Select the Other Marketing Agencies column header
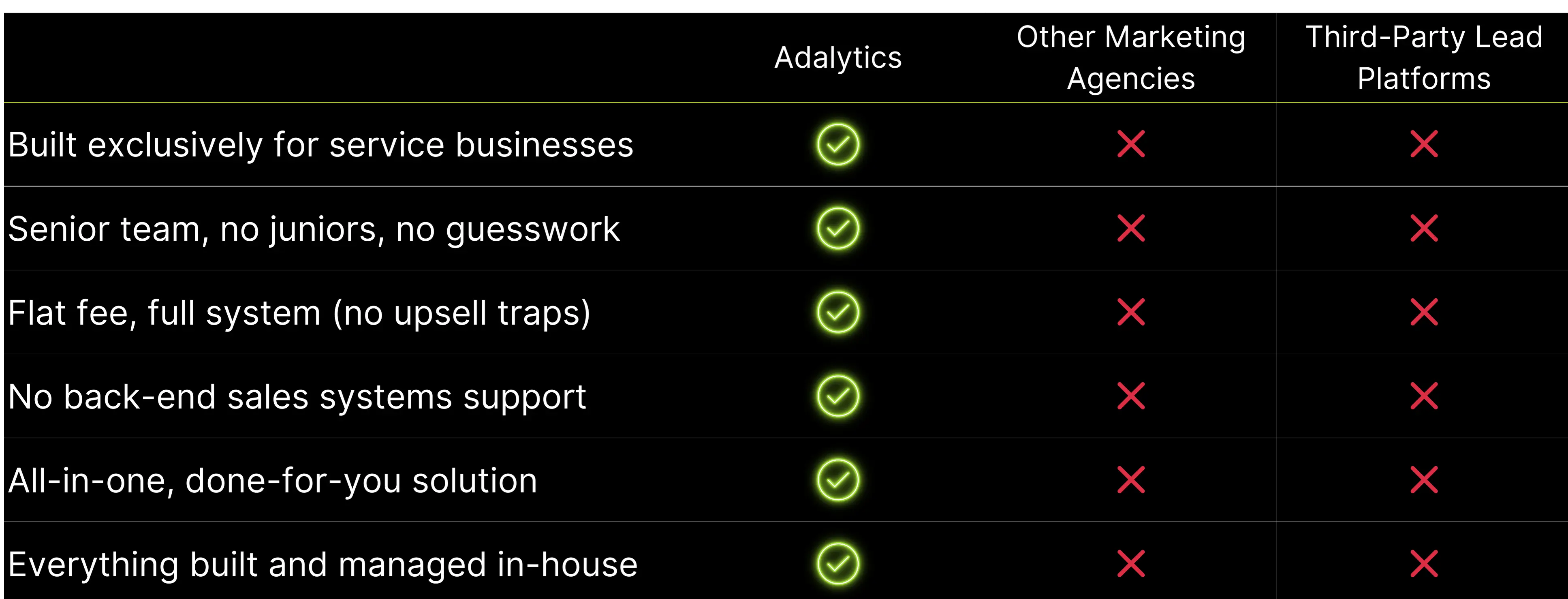 [1131, 58]
